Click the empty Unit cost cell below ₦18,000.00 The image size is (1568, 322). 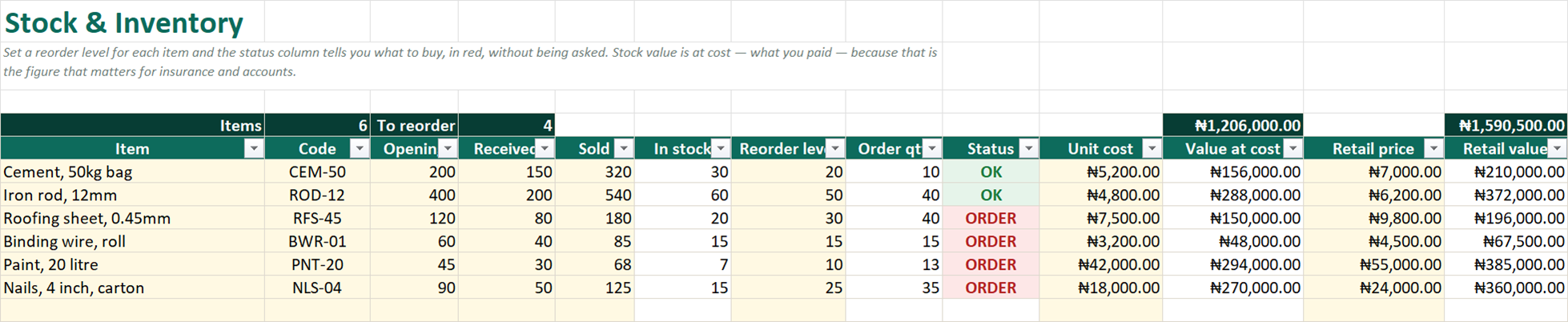[1101, 310]
